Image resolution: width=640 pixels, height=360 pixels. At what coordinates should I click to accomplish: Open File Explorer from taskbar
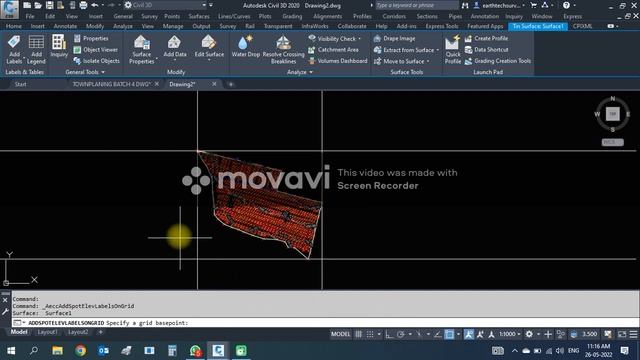pos(57,351)
